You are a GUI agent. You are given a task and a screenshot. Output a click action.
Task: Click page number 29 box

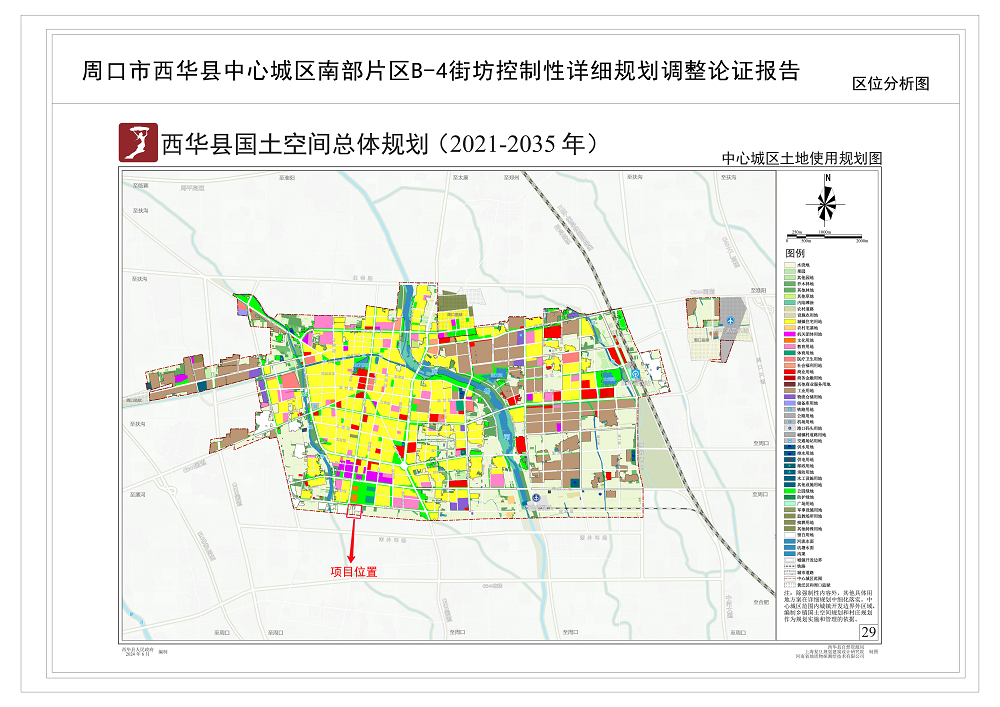point(867,631)
